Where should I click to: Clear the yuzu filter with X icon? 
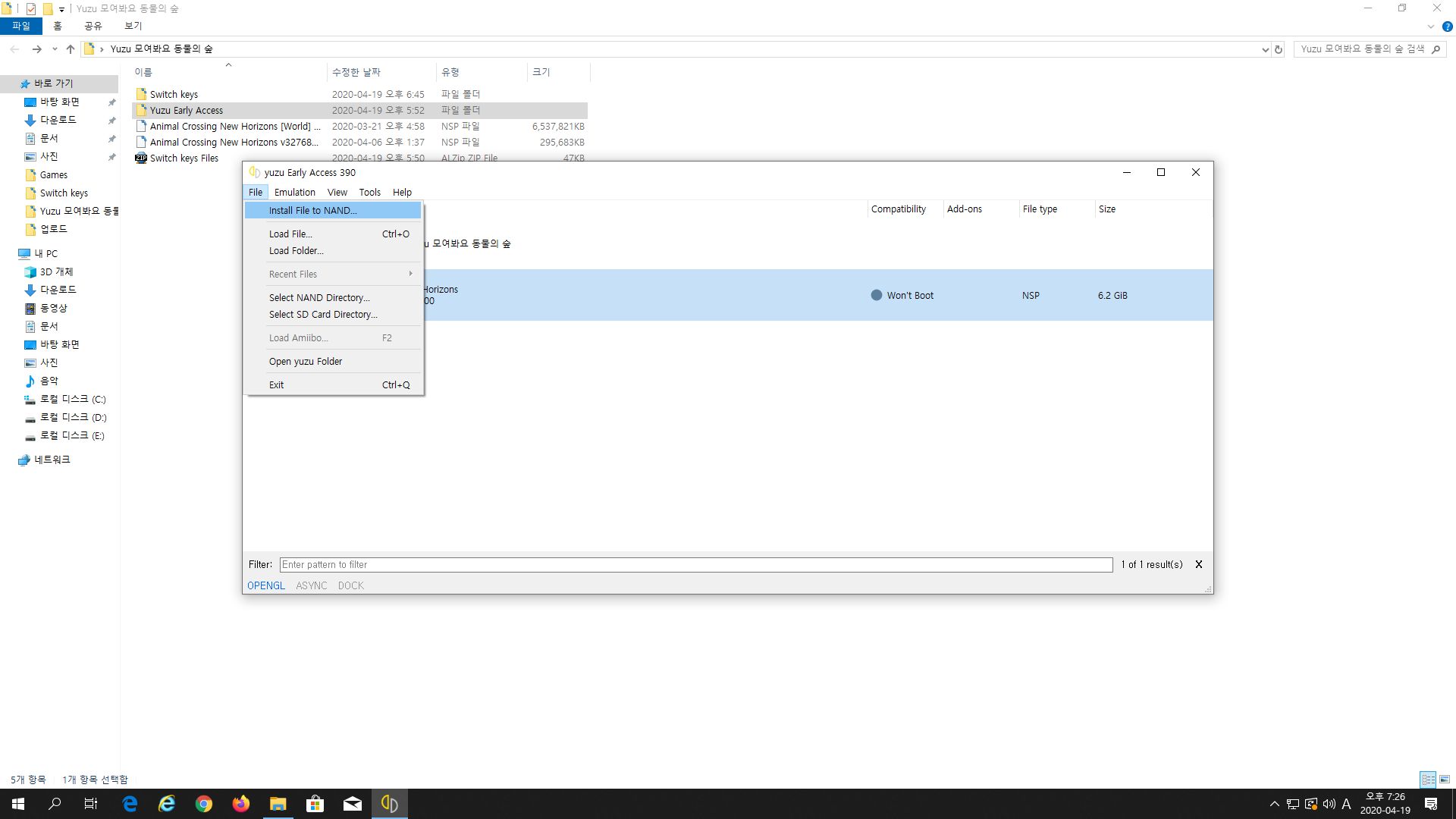tap(1199, 564)
